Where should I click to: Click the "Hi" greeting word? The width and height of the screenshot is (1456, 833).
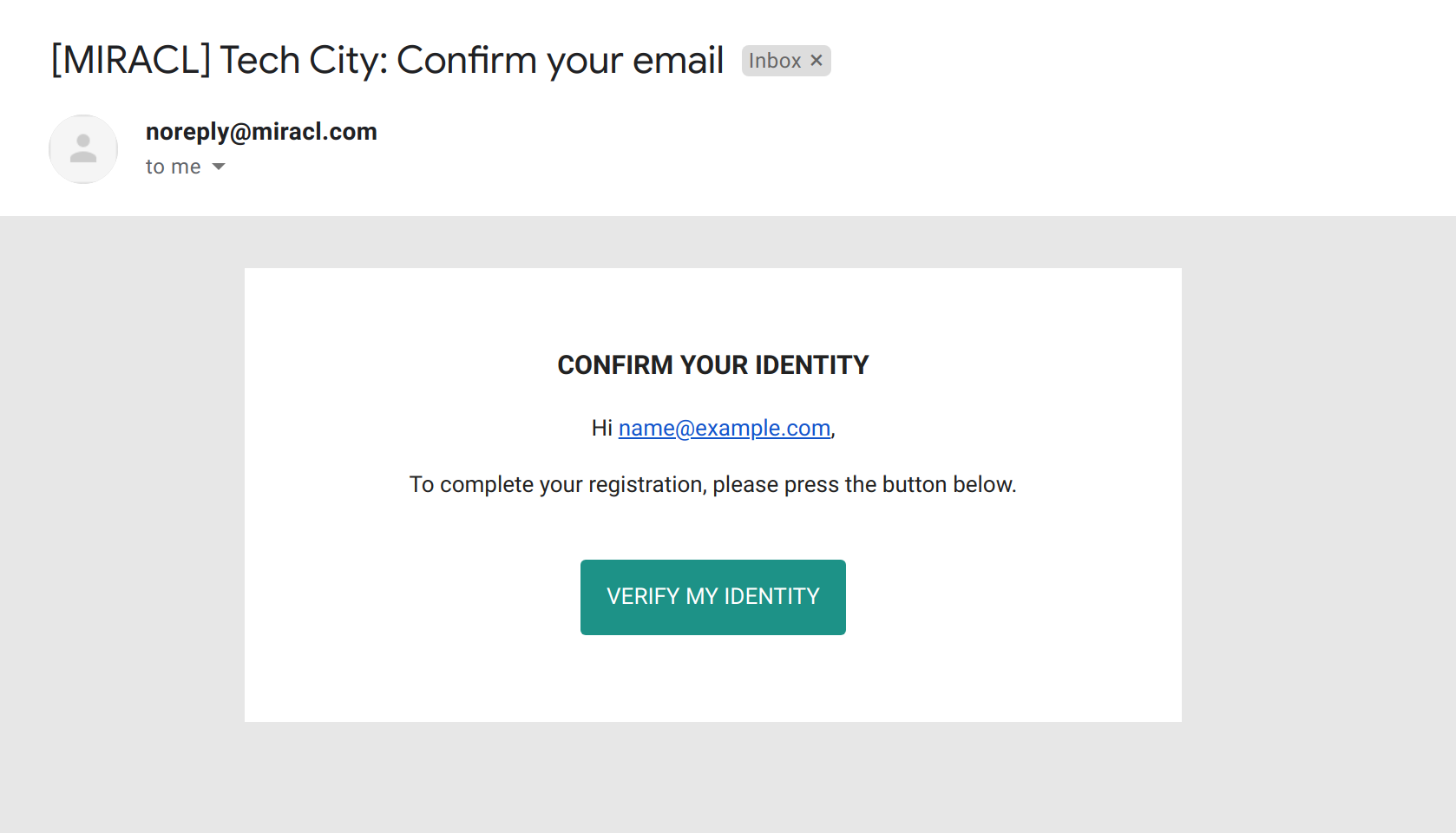tap(601, 428)
